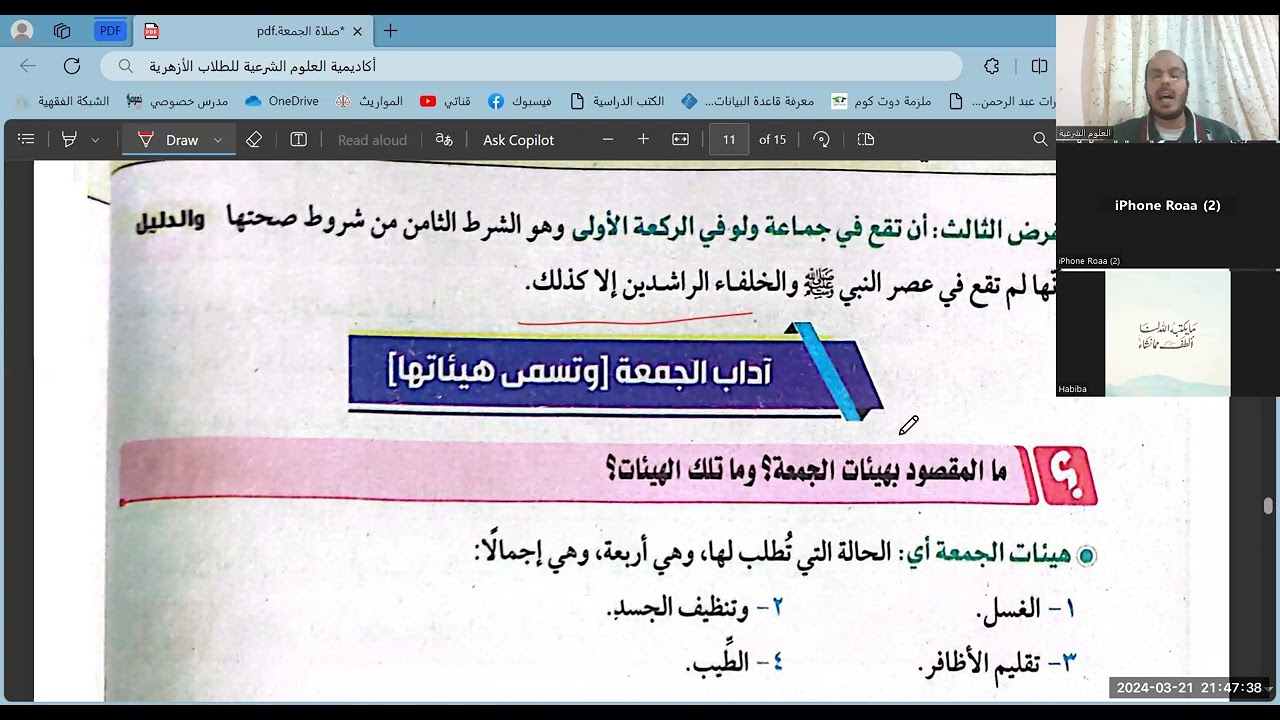This screenshot has height=720, width=1280.
Task: Open the فيسبوك bookmark
Action: coord(520,101)
